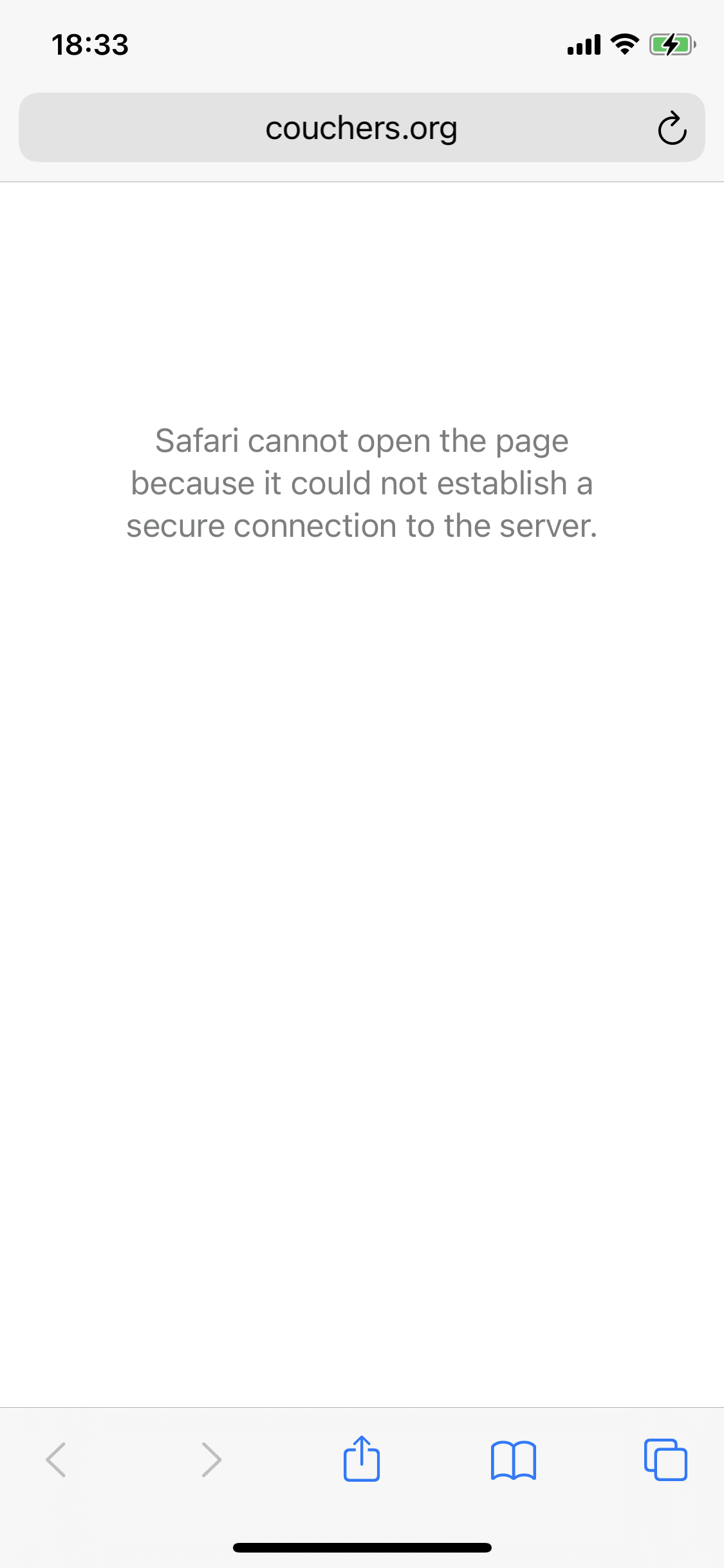Tap blank page area above error message
Screen dimensions: 724x1568
362,296
